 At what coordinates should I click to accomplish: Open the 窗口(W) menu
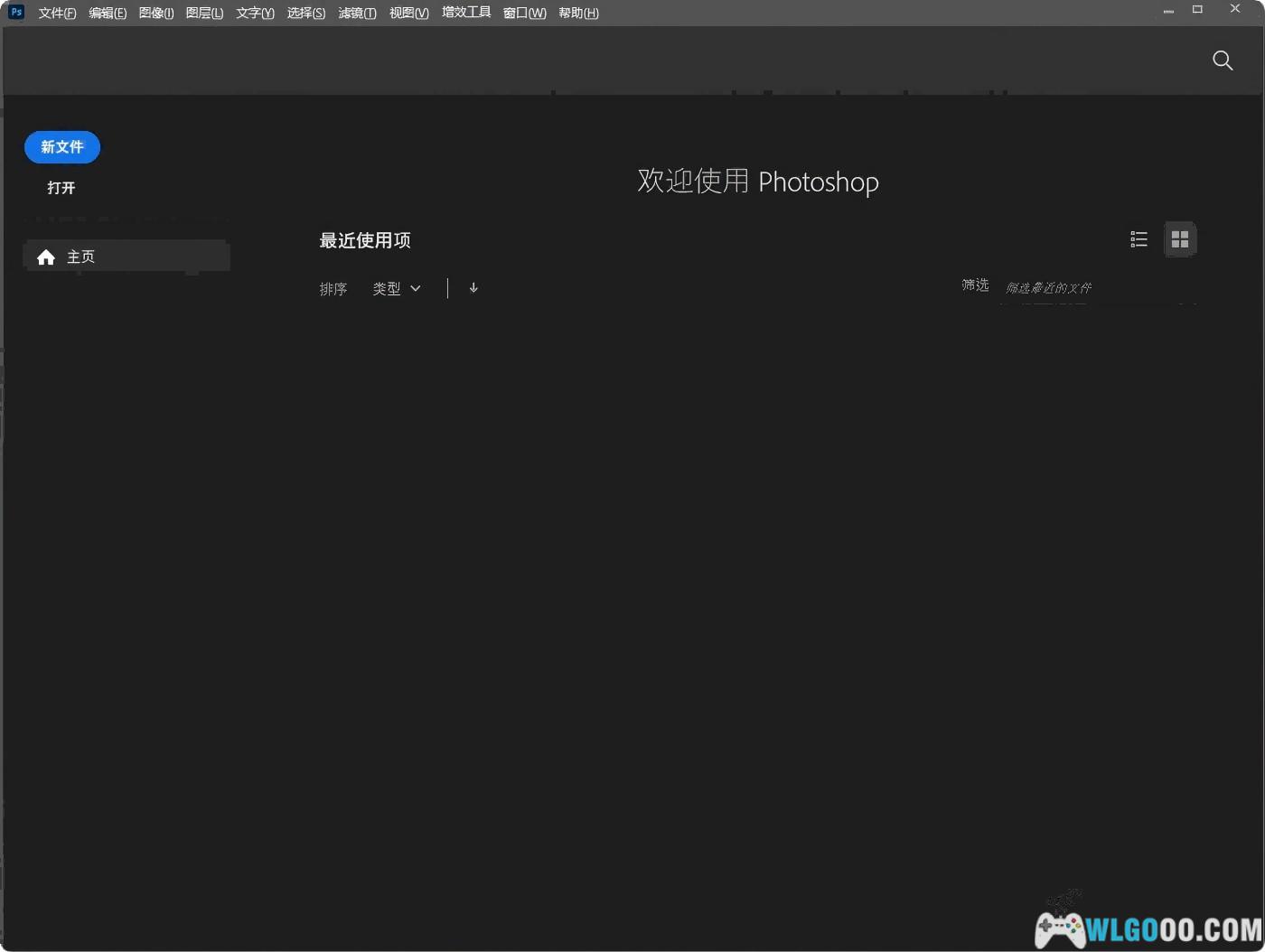coord(524,13)
